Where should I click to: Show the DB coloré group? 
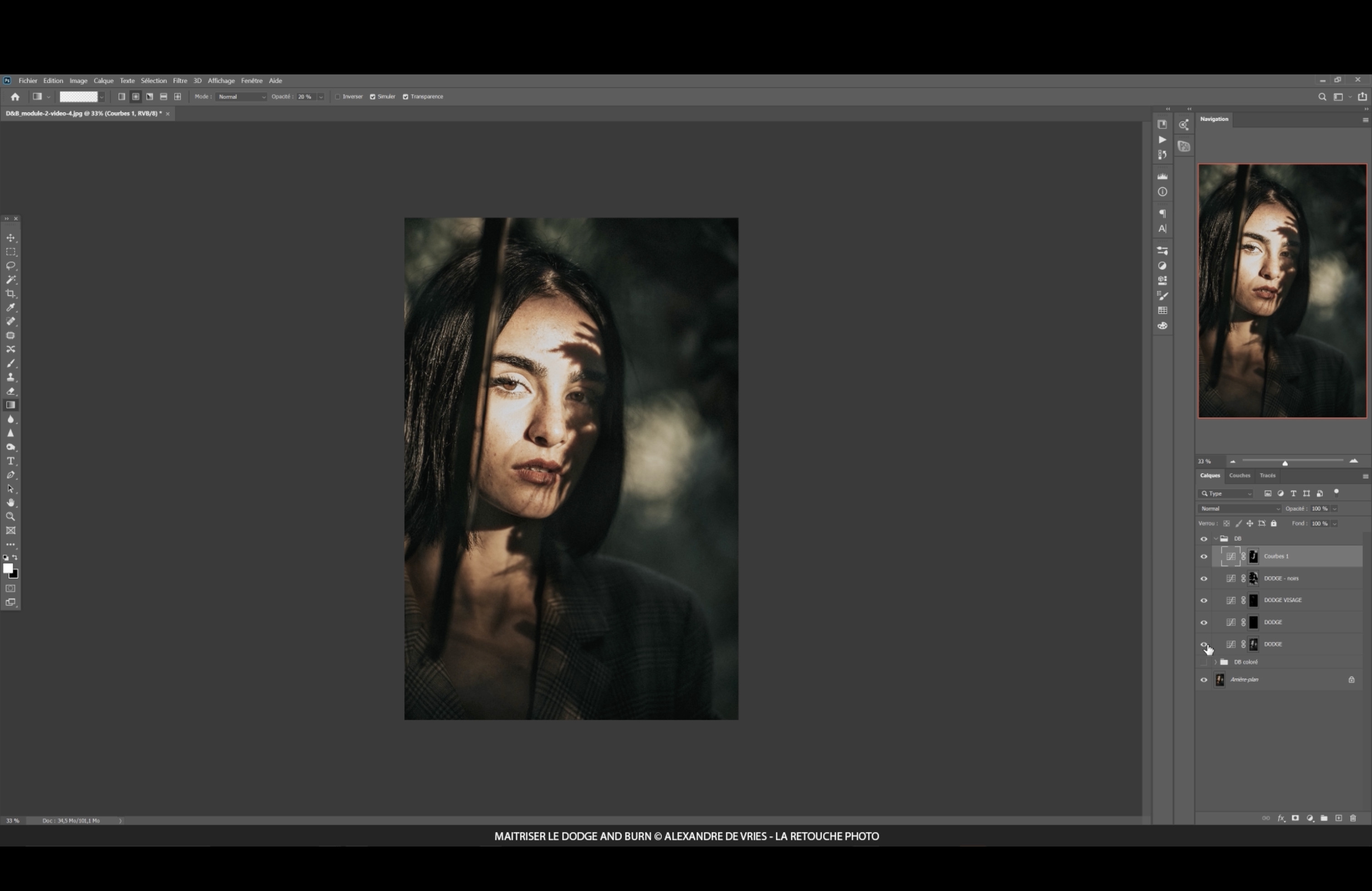[x=1204, y=662]
